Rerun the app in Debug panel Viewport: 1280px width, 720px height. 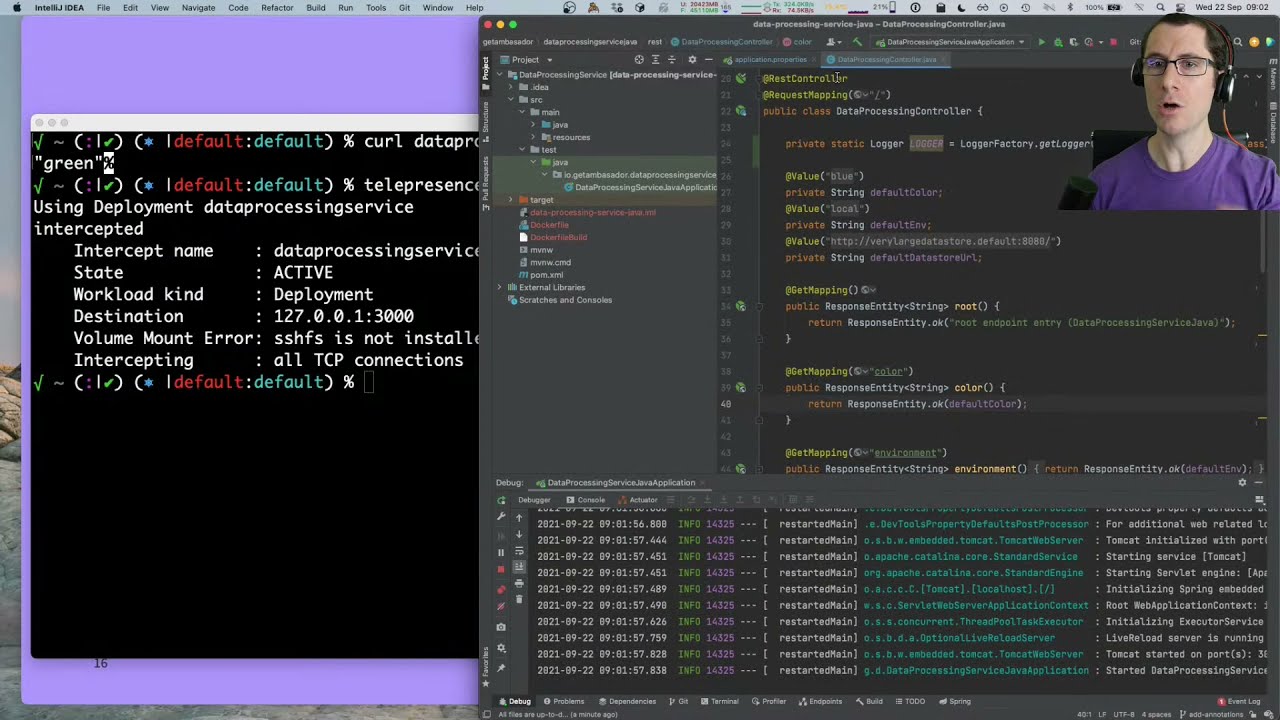click(501, 500)
